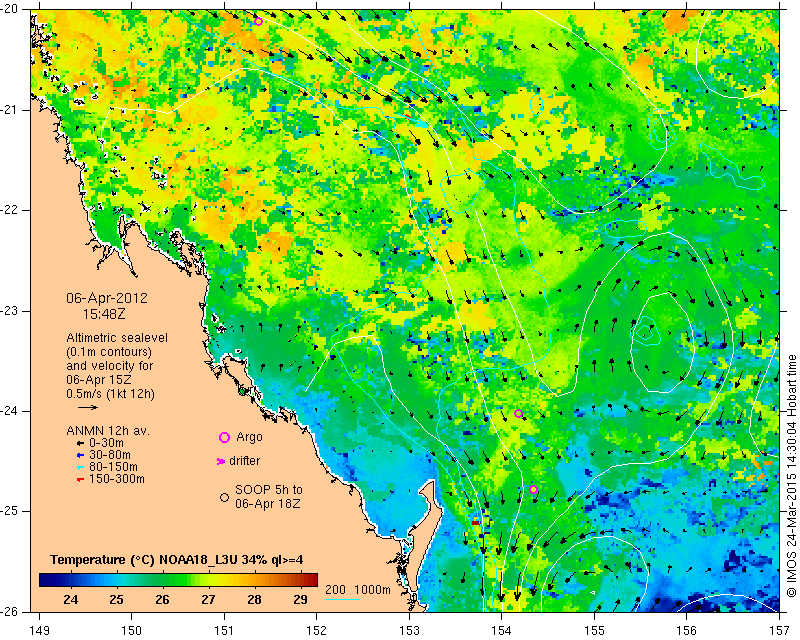Select the Argo float marker at latitude -24
This screenshot has width=800, height=640.
[x=518, y=413]
